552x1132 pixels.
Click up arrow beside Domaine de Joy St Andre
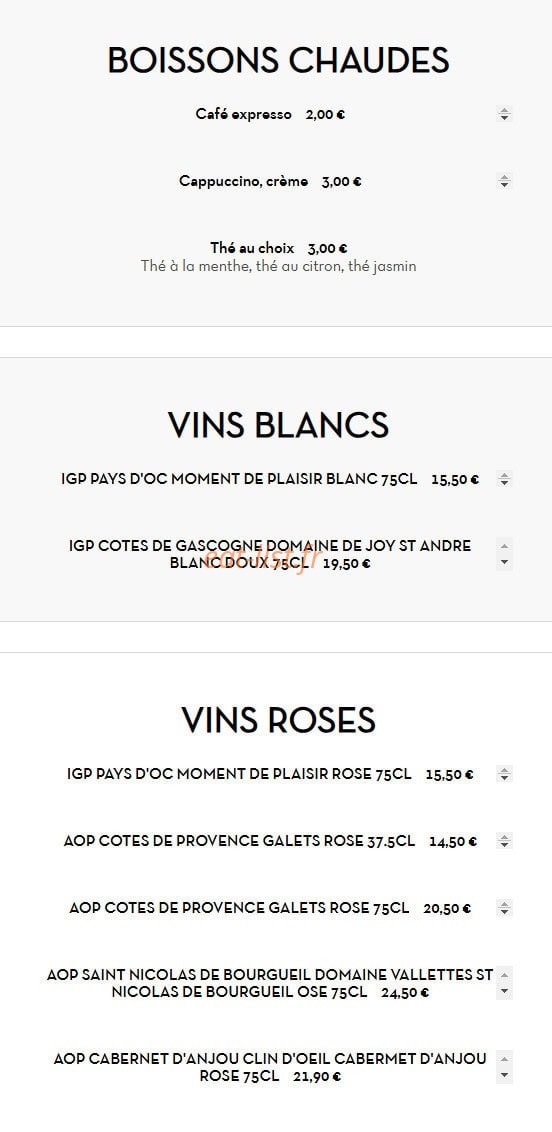point(504,546)
